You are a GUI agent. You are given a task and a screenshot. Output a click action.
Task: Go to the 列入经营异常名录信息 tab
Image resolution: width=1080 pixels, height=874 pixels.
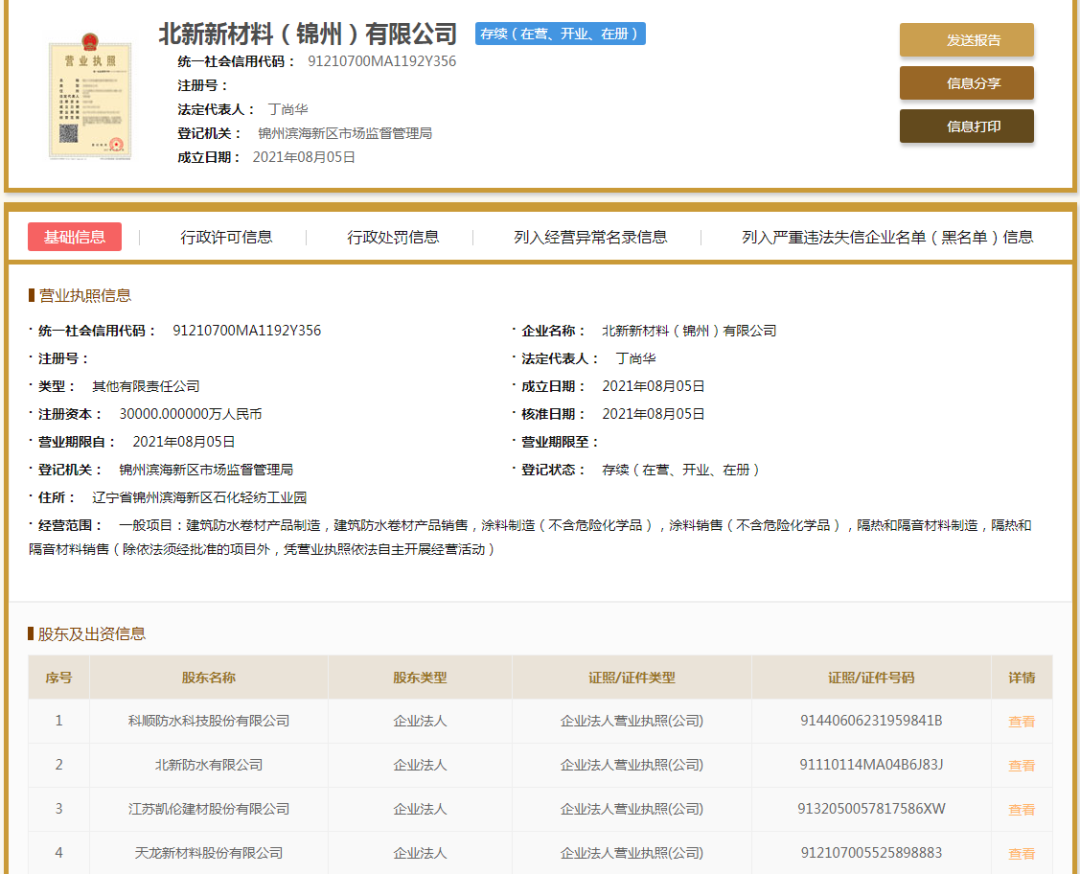click(x=590, y=237)
